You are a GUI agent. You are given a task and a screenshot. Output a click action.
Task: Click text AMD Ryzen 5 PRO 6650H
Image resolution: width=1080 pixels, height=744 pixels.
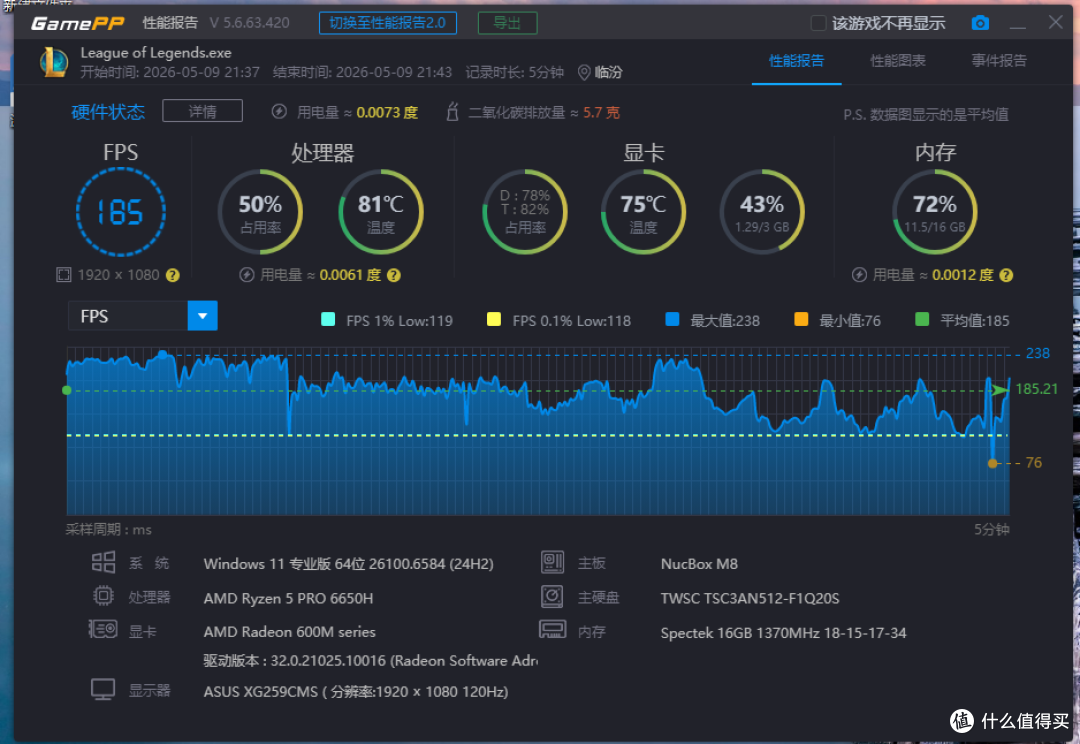coord(289,599)
